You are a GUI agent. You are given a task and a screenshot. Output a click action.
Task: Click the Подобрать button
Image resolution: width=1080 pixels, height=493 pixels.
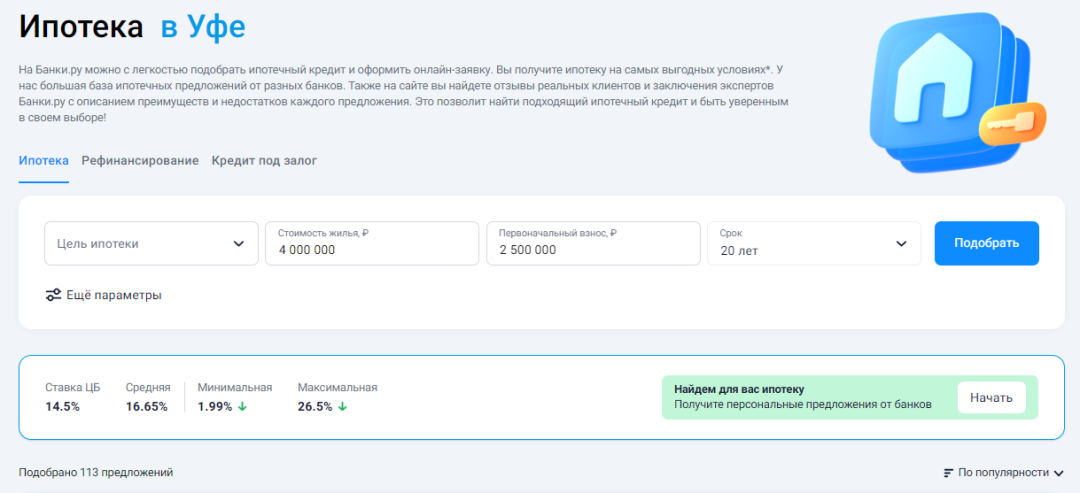(x=986, y=243)
